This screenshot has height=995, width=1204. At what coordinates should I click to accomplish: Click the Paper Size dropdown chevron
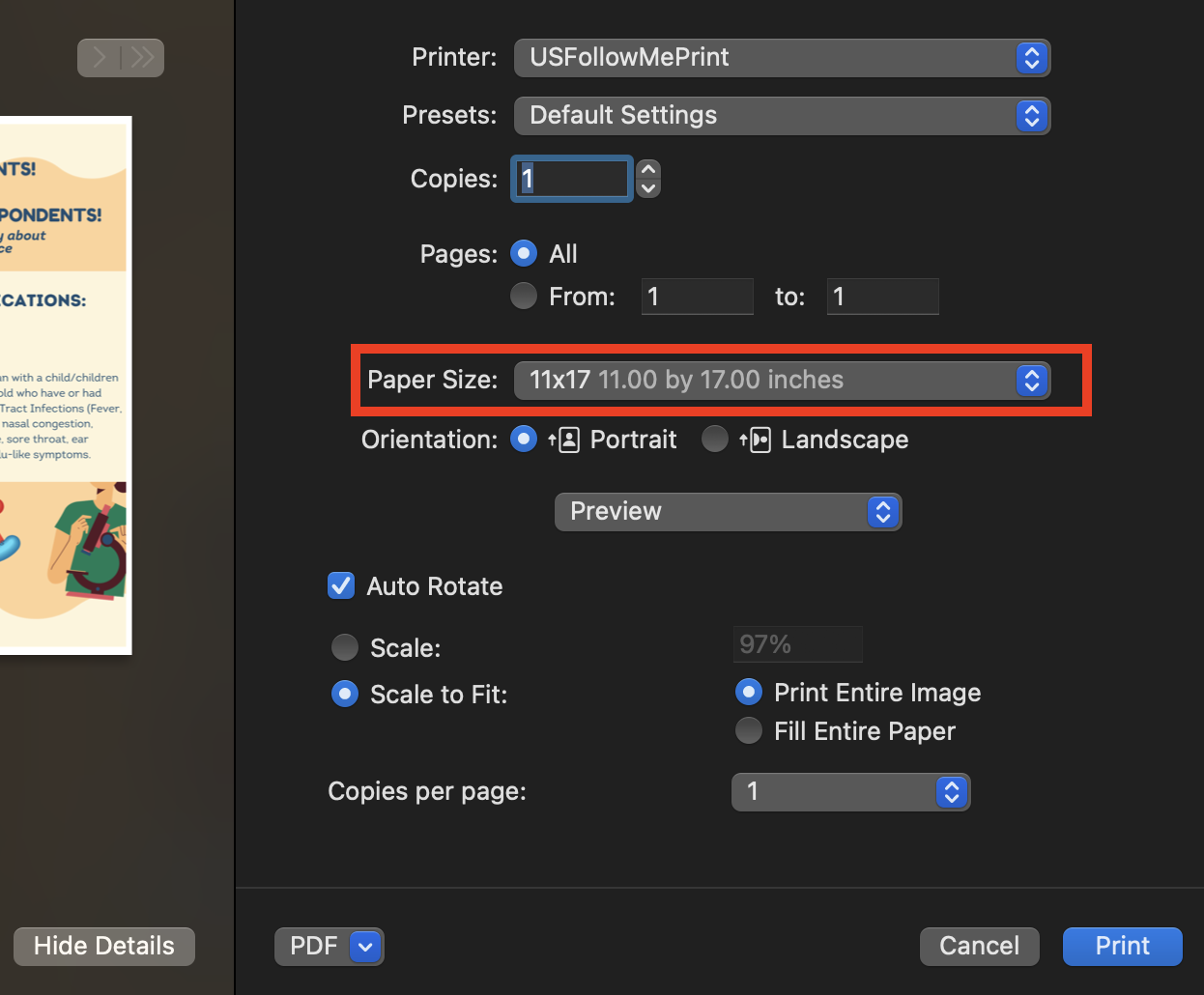[x=1031, y=381]
